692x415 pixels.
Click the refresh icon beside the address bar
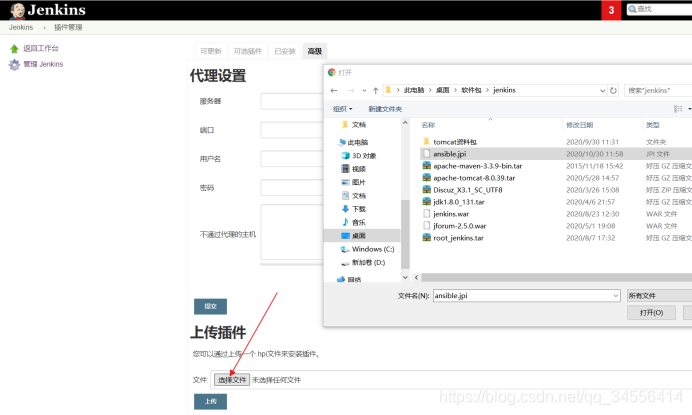click(613, 91)
